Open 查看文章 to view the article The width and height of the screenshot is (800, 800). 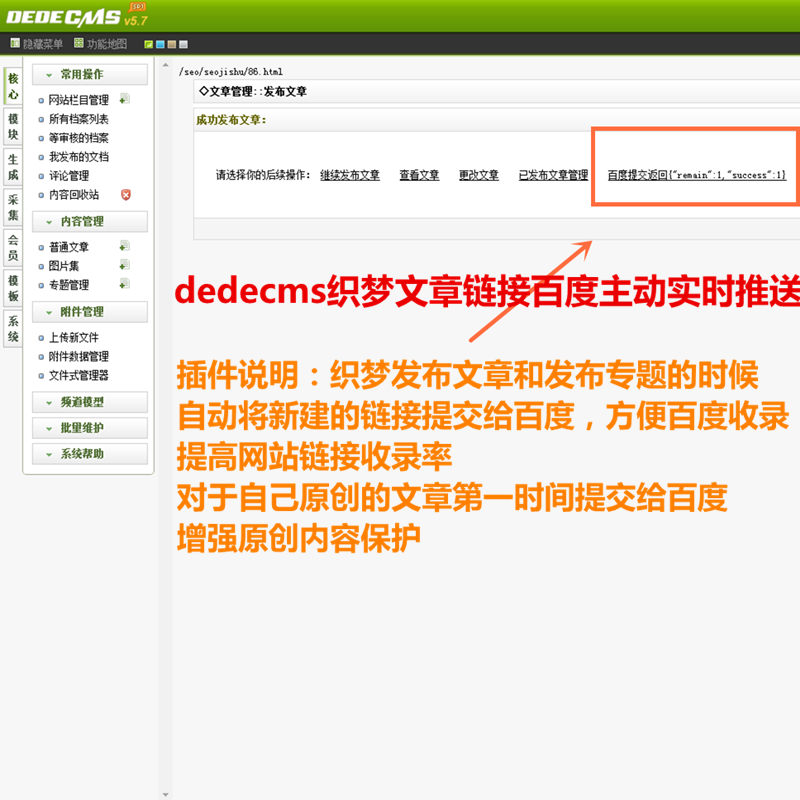[419, 174]
